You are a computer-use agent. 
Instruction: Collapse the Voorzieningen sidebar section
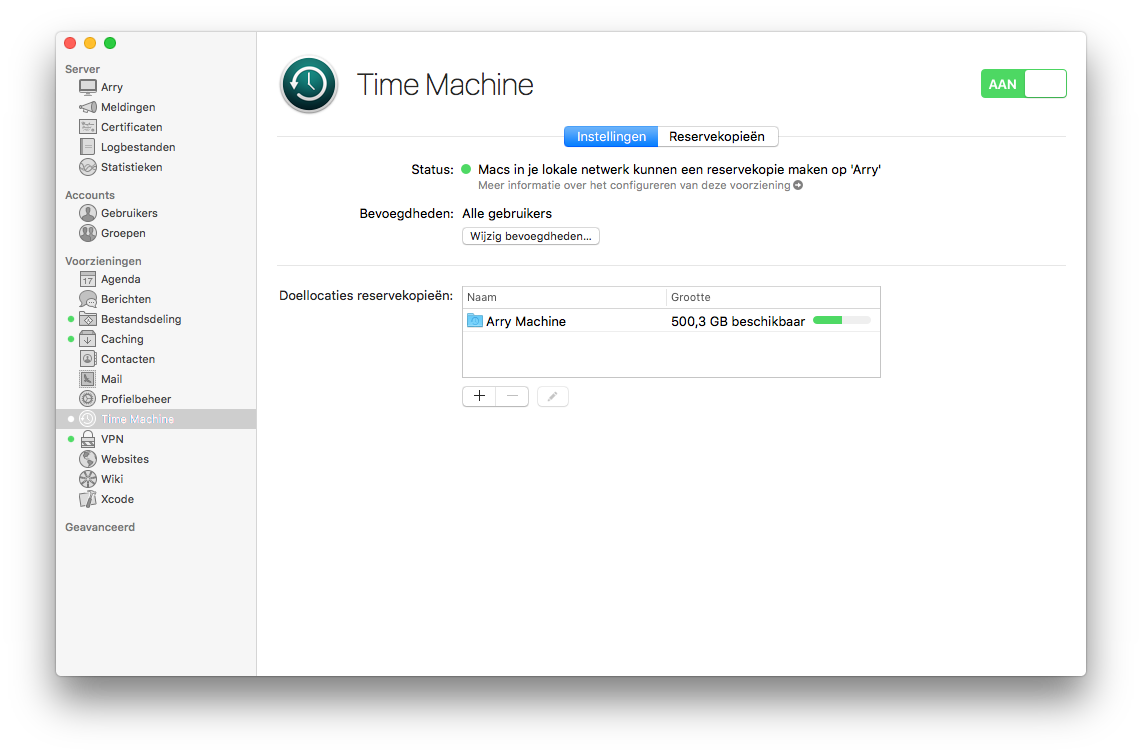[103, 261]
